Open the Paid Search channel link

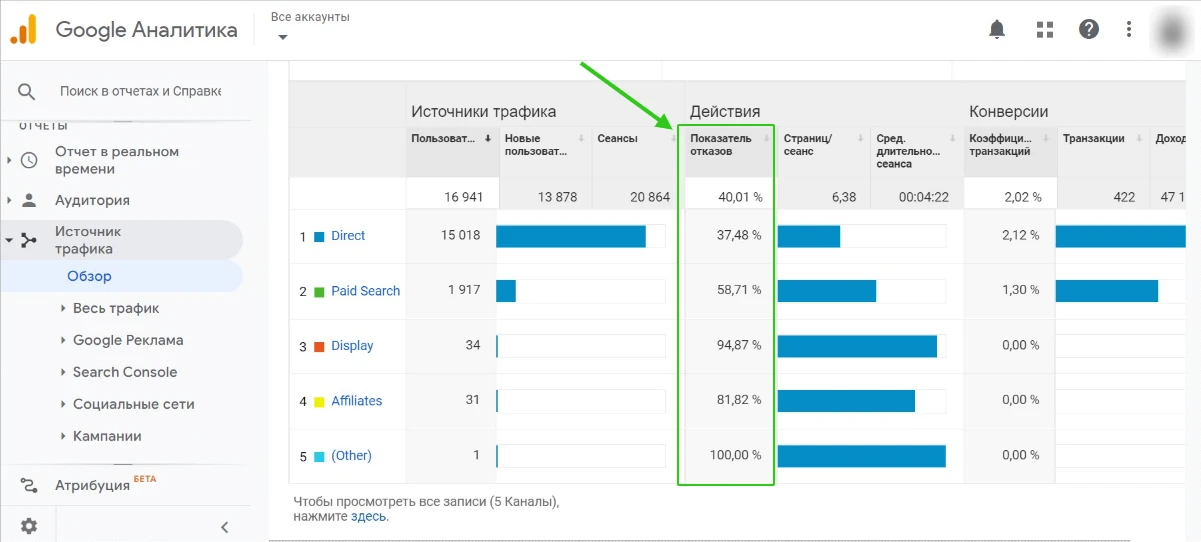[x=365, y=291]
